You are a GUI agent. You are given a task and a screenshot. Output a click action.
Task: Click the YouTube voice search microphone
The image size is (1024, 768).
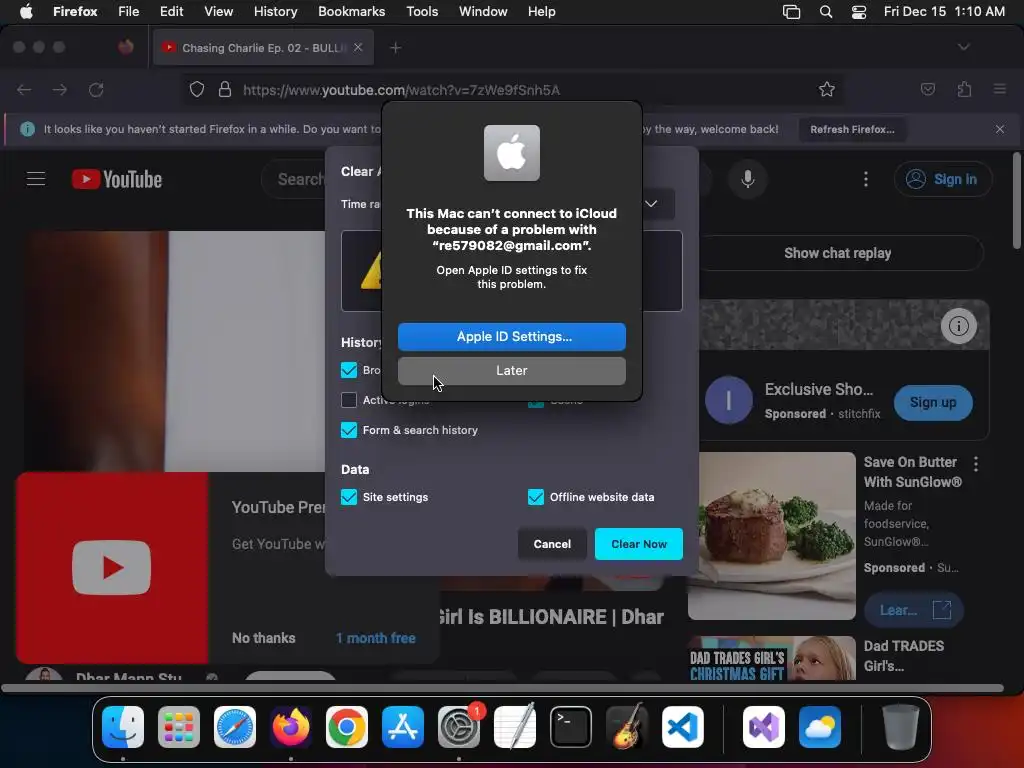tap(748, 179)
